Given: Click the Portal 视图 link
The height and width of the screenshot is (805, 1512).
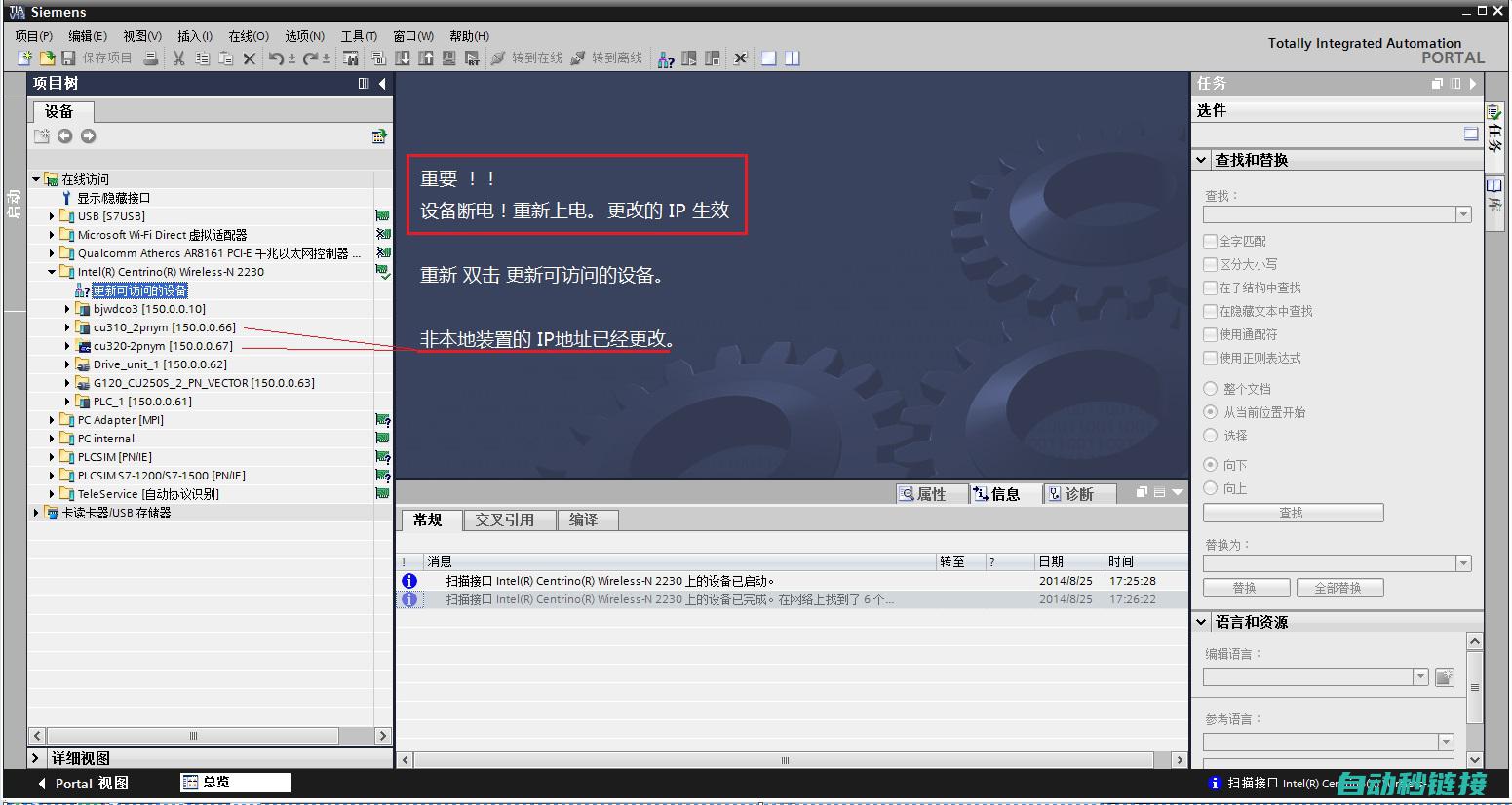Looking at the screenshot, I should (83, 784).
